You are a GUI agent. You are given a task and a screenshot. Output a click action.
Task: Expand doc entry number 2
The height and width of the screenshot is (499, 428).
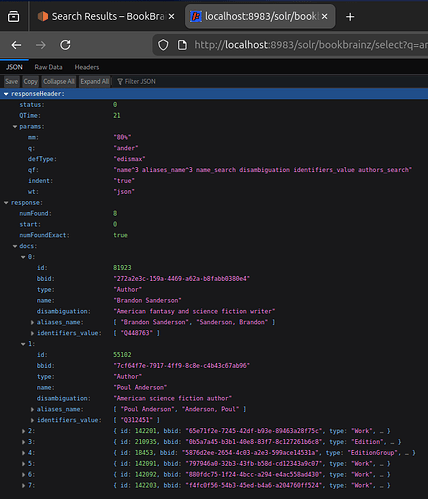point(23,431)
